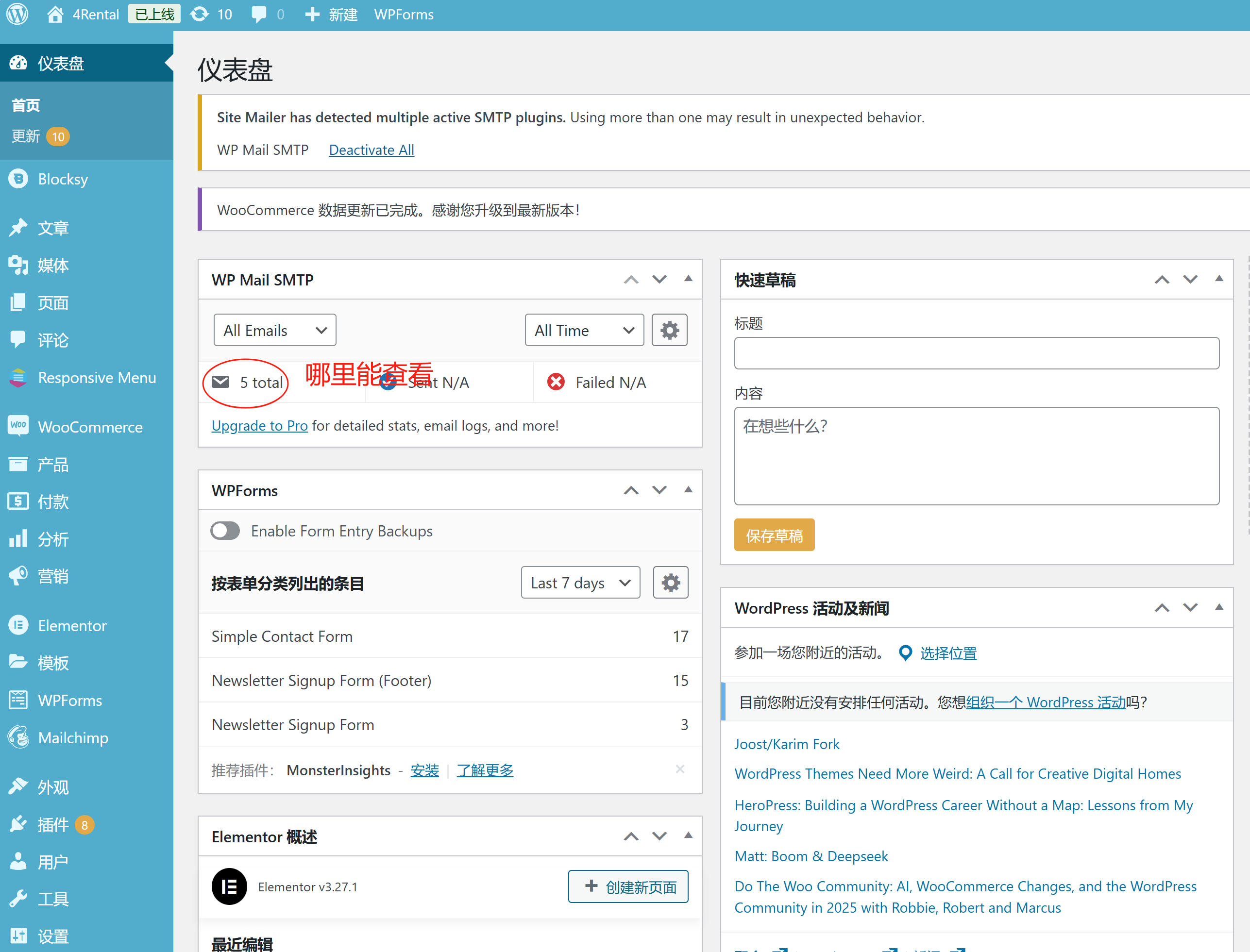Viewport: 1250px width, 952px height.
Task: Click the 内容 content textarea
Action: [977, 455]
